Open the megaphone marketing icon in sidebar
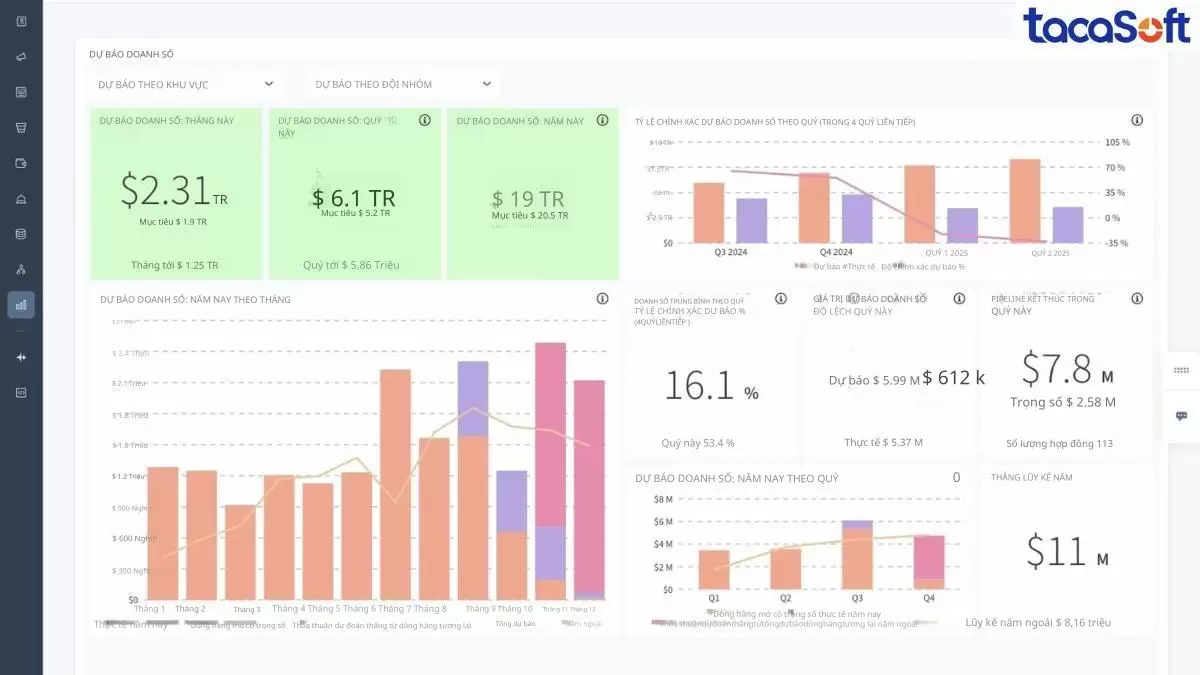1200x675 pixels. 21,56
